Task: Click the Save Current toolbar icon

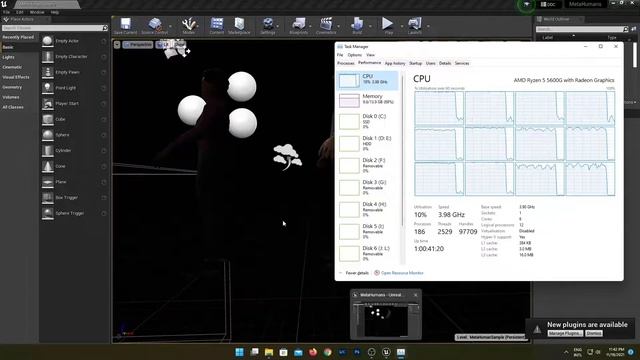Action: 125,26
